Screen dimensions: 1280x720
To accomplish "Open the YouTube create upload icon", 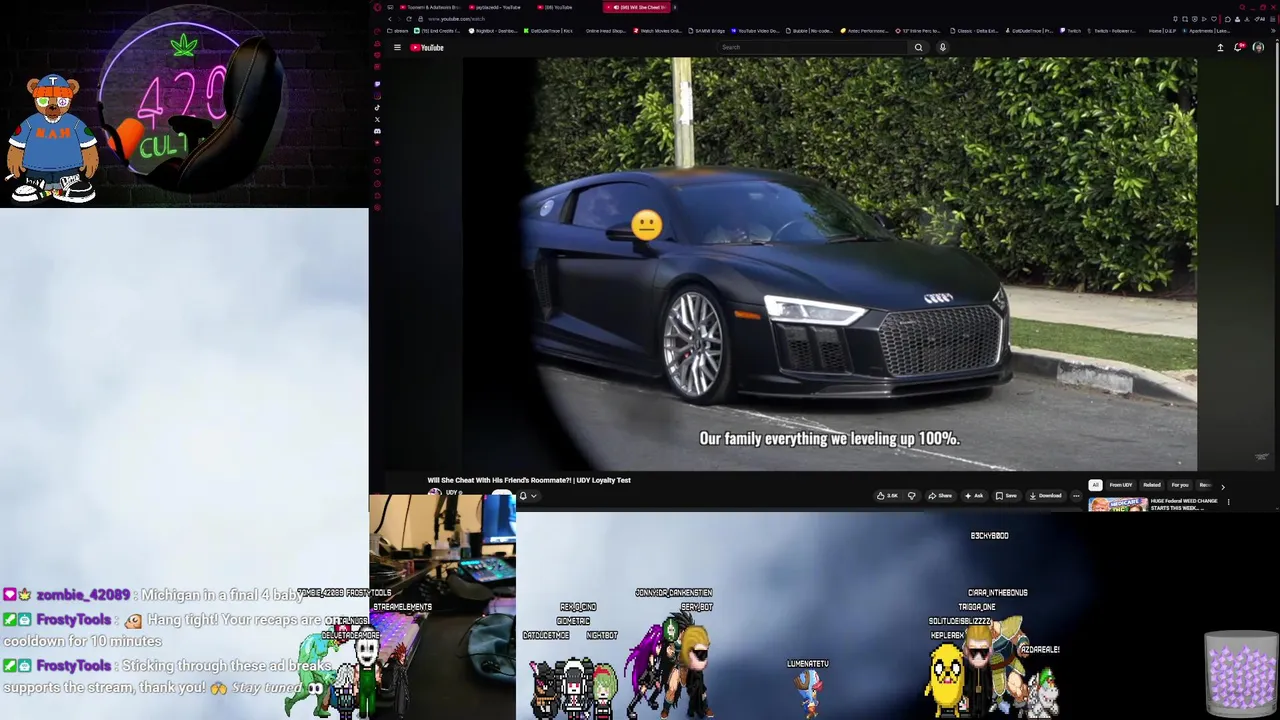I will click(1220, 47).
